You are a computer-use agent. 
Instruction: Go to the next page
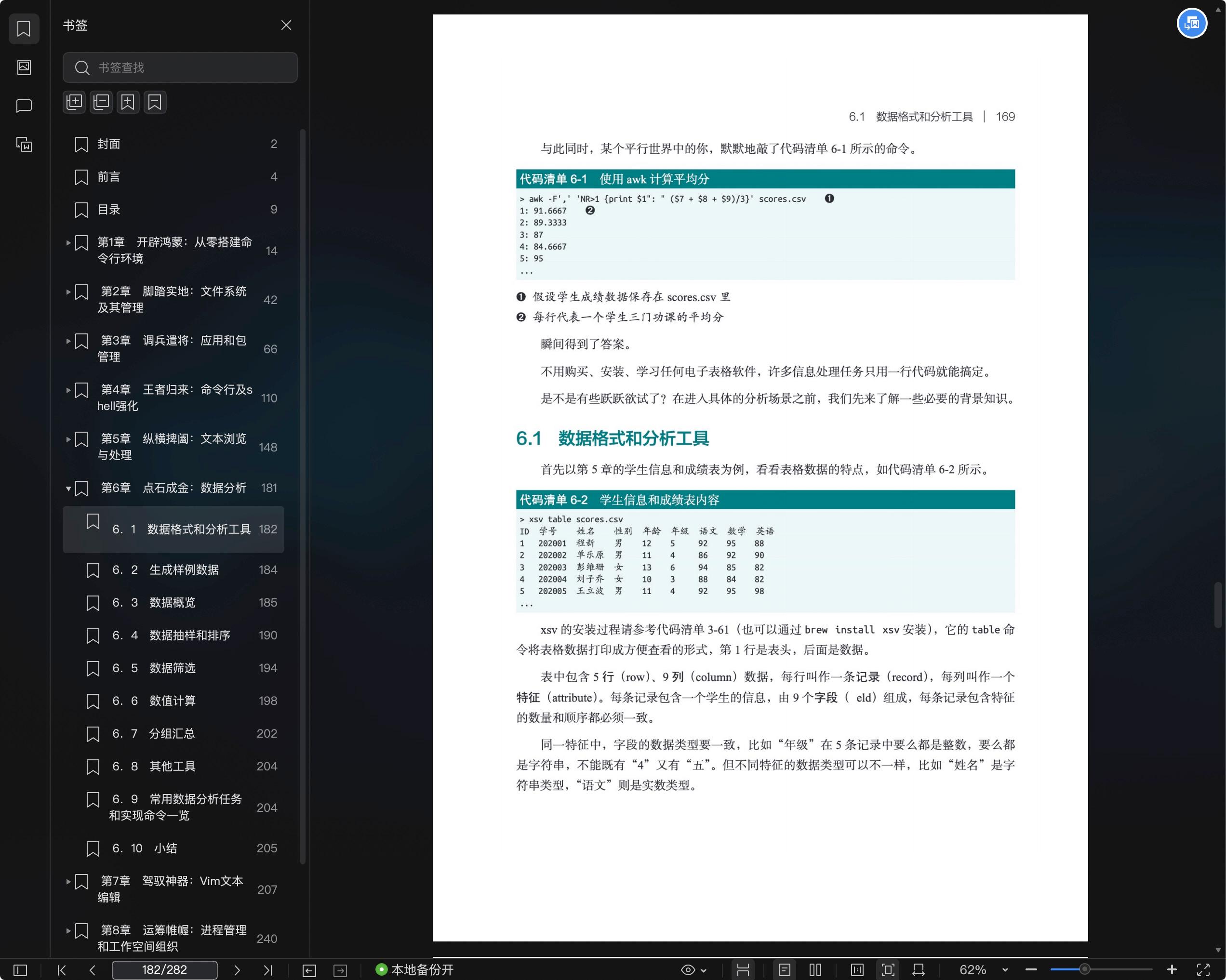pyautogui.click(x=237, y=970)
